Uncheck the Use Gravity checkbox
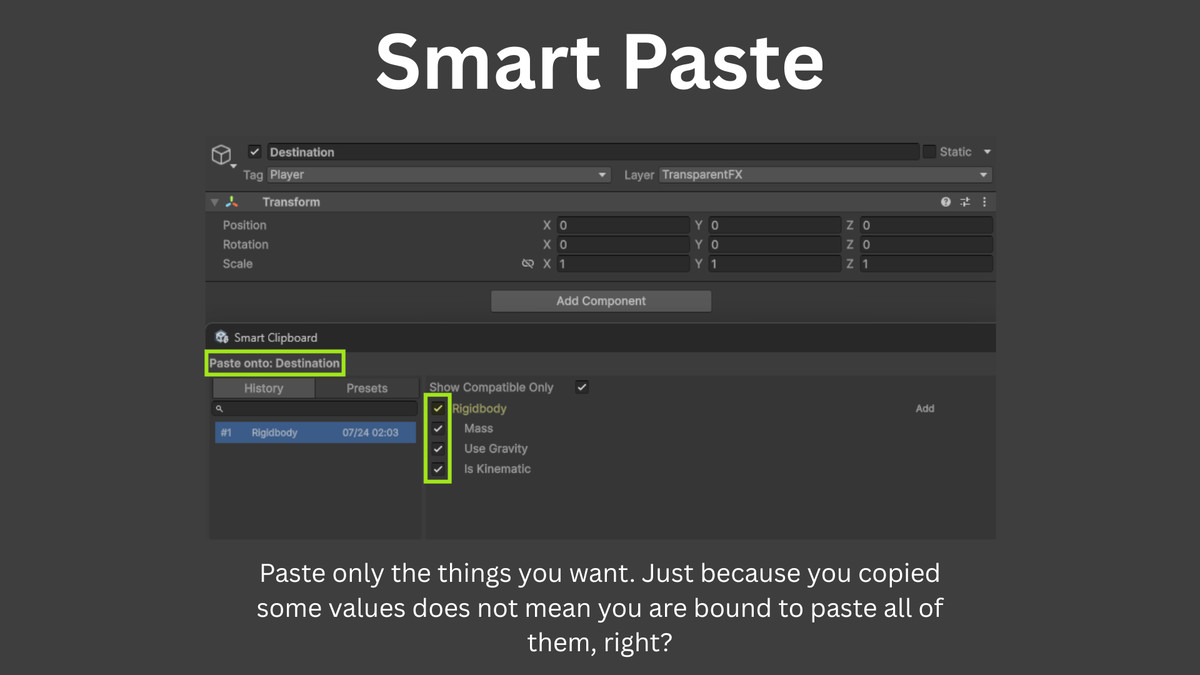 pyautogui.click(x=438, y=448)
